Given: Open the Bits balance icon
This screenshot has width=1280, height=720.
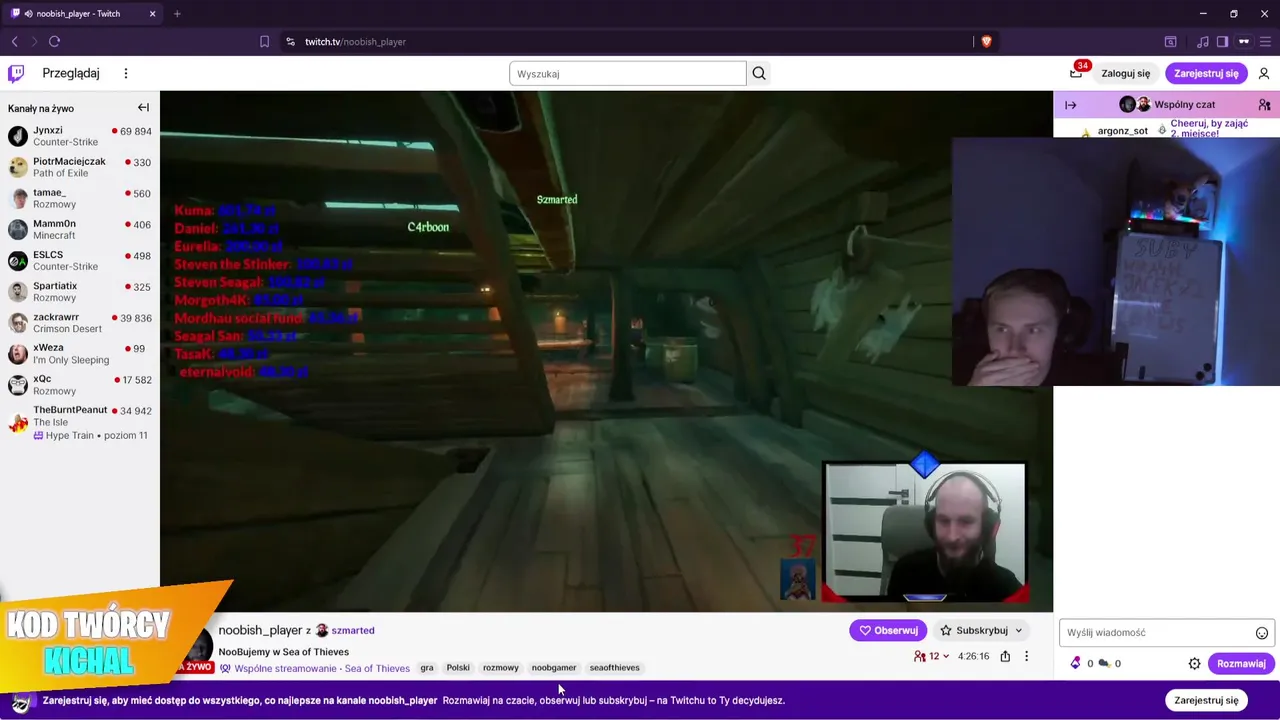Looking at the screenshot, I should point(1075,663).
